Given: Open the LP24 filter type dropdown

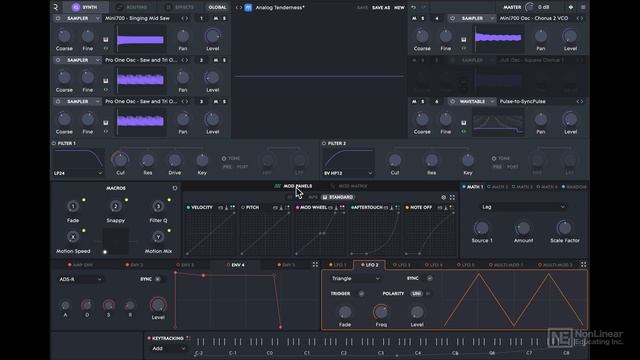Looking at the screenshot, I should click(78, 173).
